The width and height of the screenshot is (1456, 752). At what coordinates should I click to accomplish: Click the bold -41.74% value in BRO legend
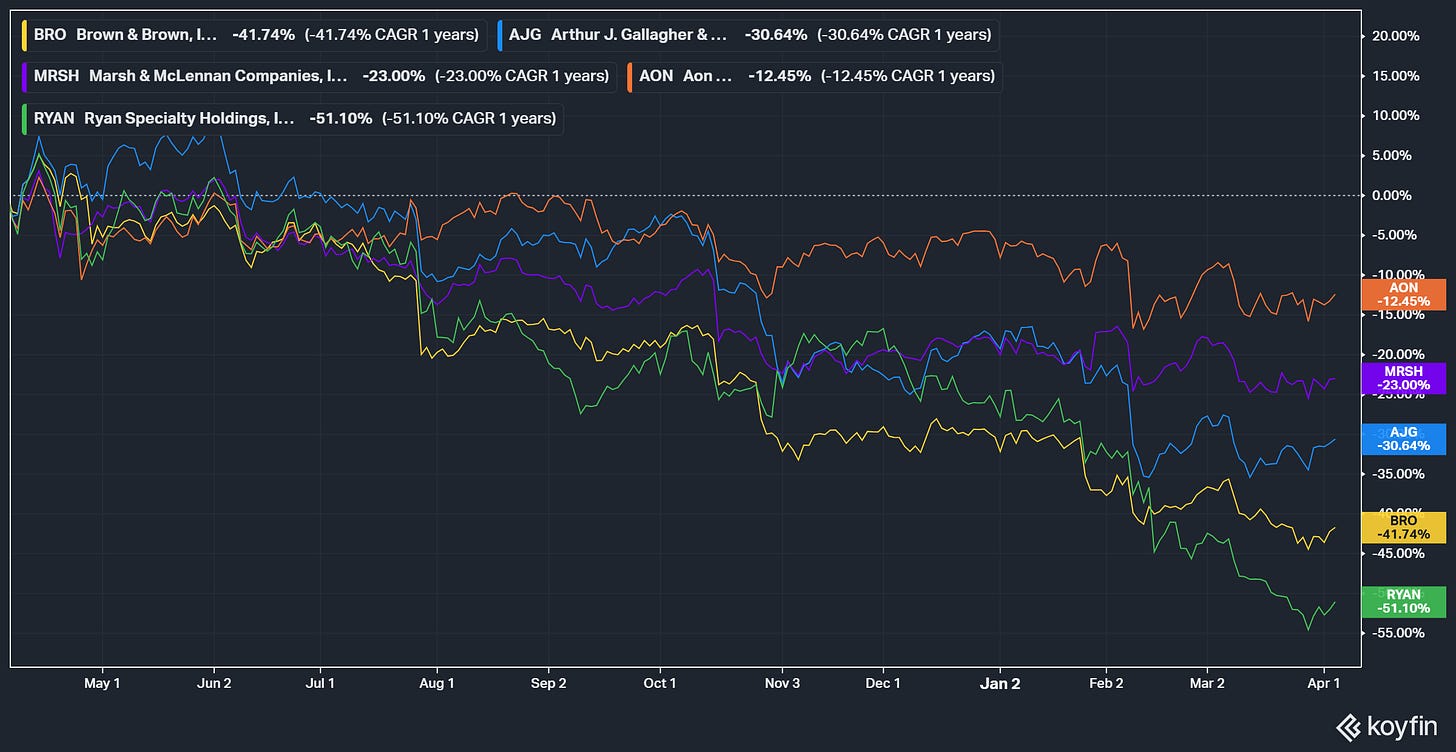coord(263,34)
